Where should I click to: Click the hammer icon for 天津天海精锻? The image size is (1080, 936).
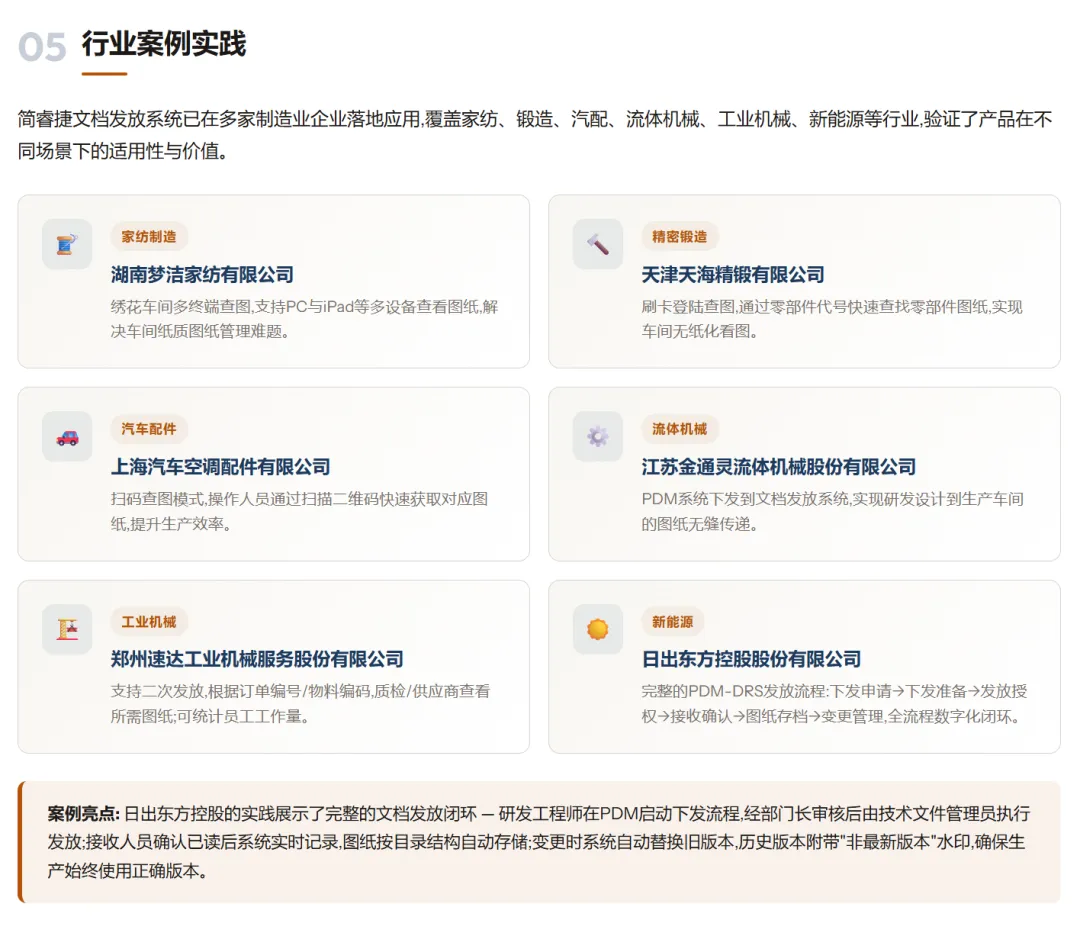[598, 244]
